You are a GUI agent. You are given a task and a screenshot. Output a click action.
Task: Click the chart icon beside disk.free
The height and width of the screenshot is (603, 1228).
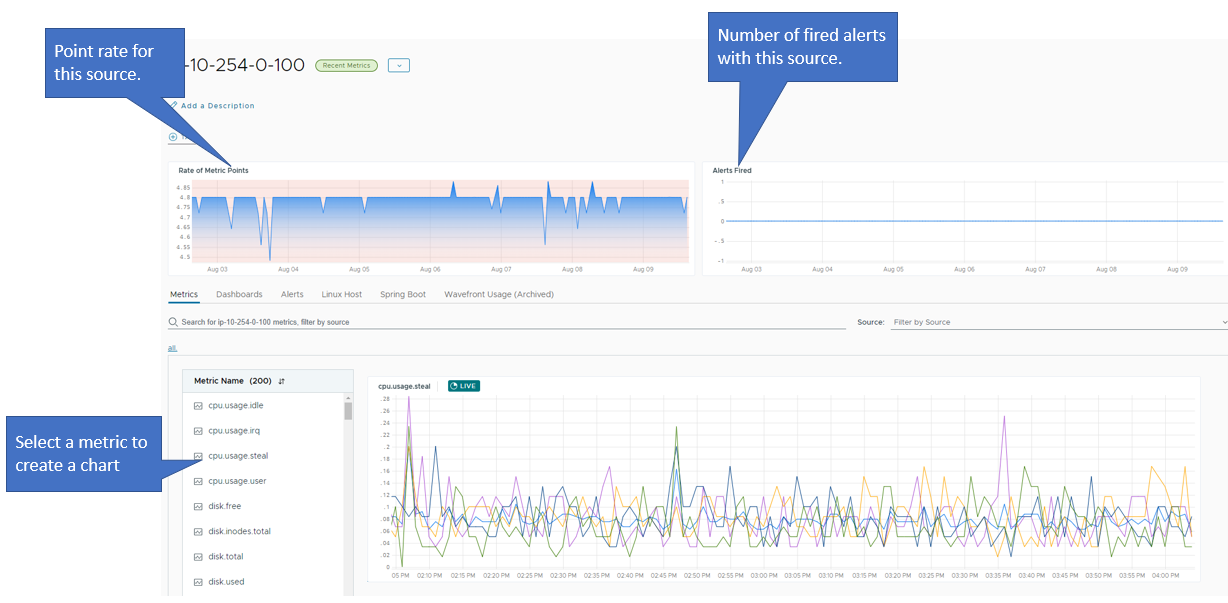point(198,506)
